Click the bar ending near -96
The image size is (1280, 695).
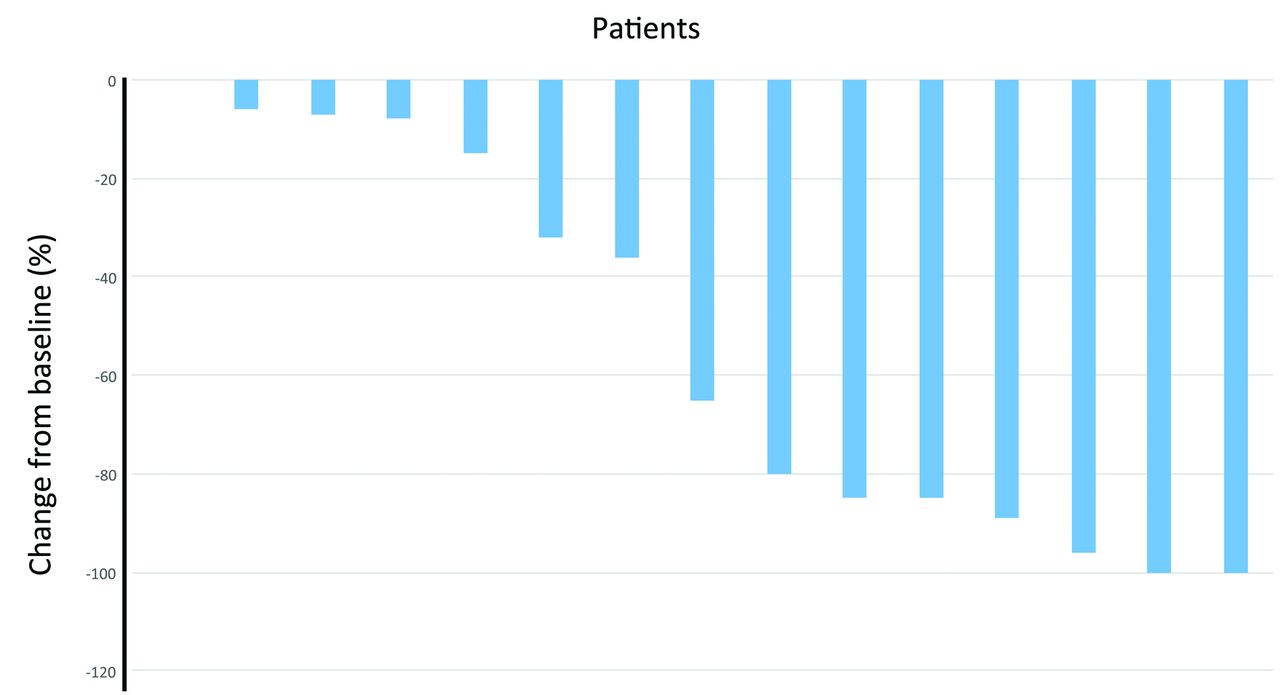[x=1083, y=316]
